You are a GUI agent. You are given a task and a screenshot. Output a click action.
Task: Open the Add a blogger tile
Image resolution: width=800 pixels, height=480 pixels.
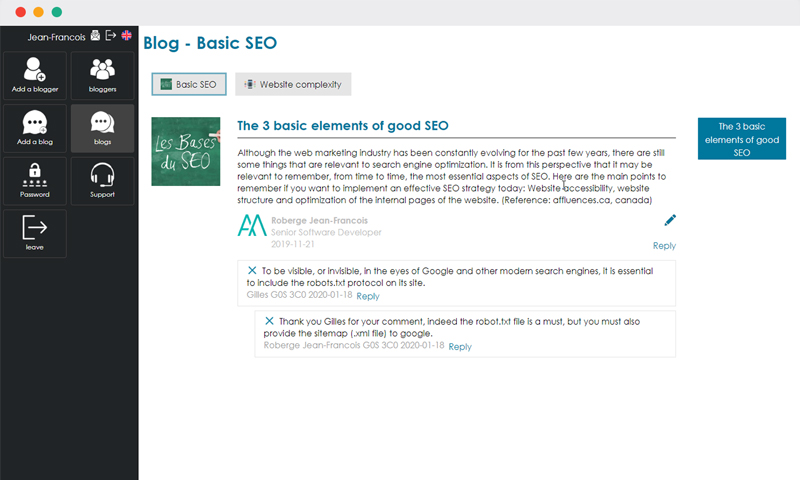coord(35,75)
